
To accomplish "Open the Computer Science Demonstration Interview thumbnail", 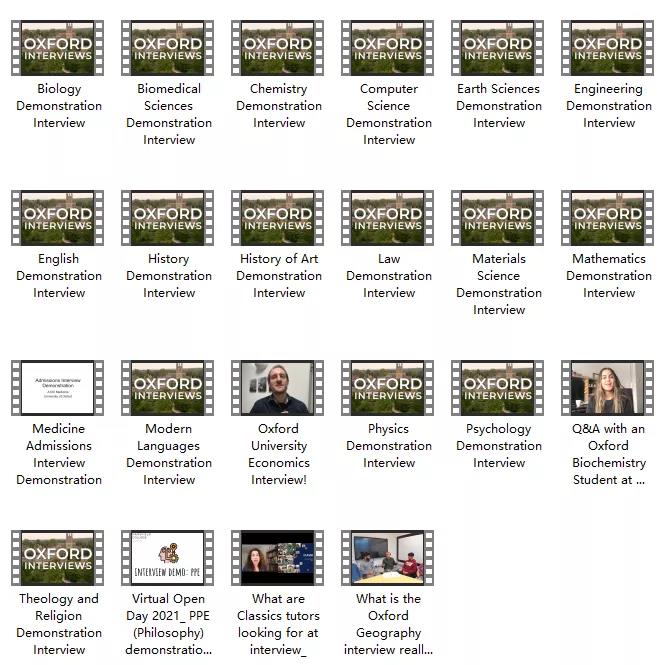I will tap(387, 48).
